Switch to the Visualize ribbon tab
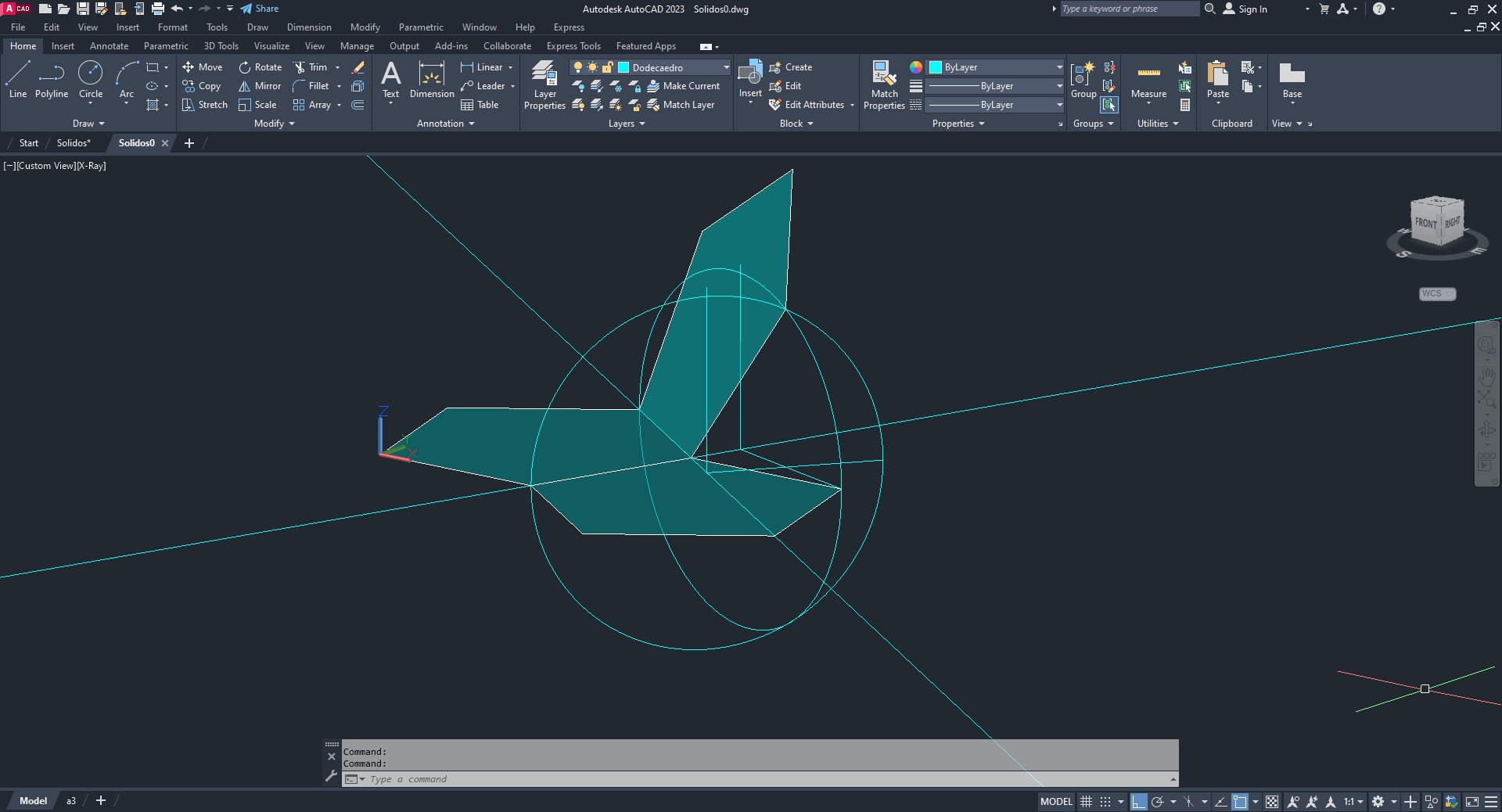Viewport: 1502px width, 812px height. click(x=271, y=46)
